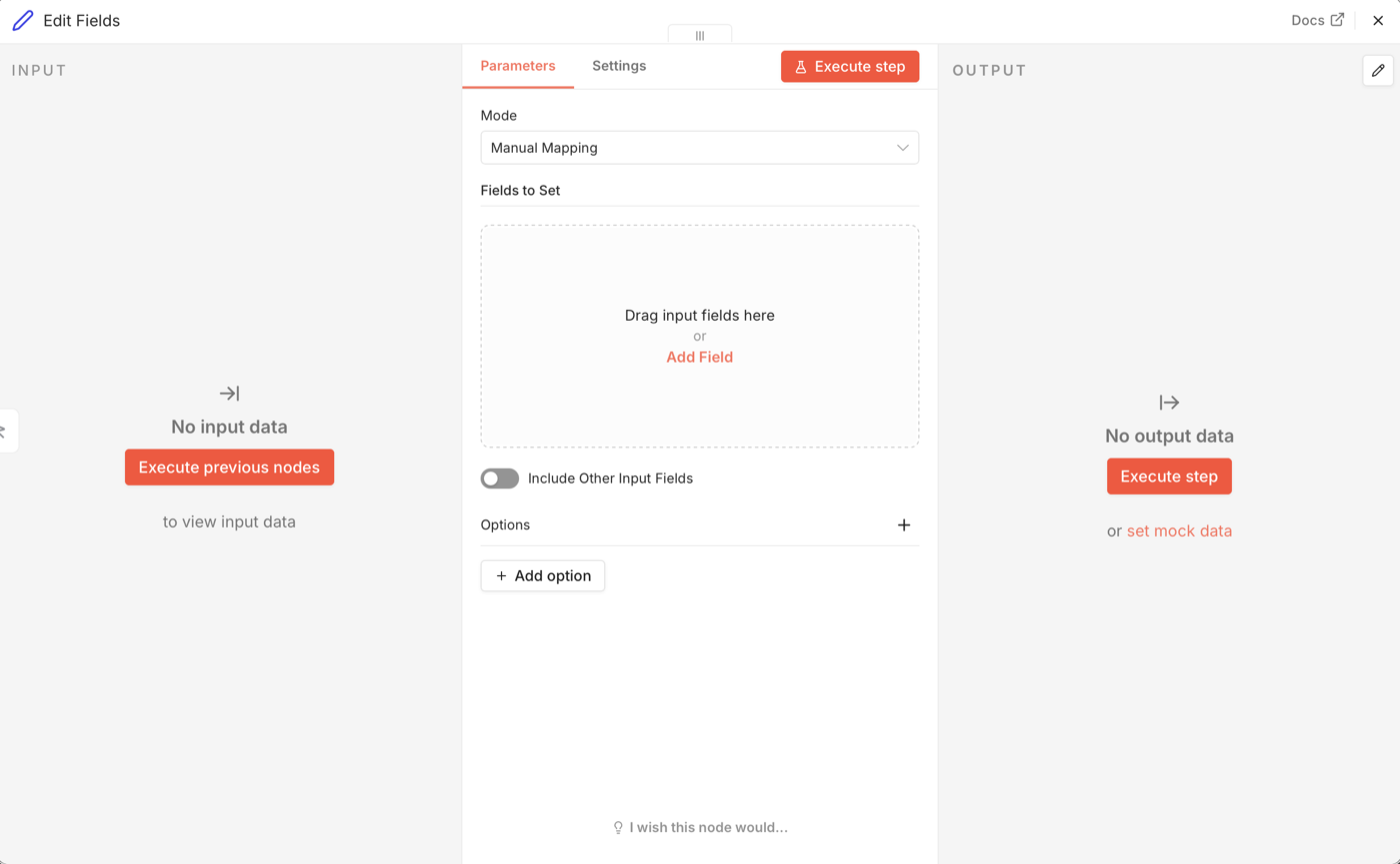Open the Mode dropdown
This screenshot has width=1400, height=864.
tap(700, 148)
